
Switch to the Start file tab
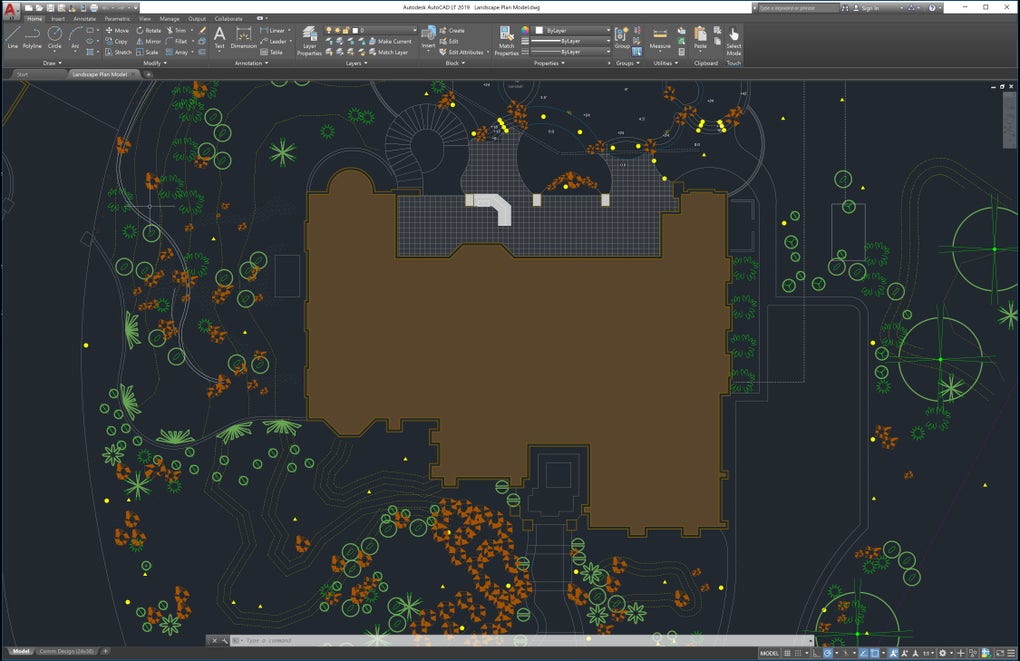click(x=22, y=74)
